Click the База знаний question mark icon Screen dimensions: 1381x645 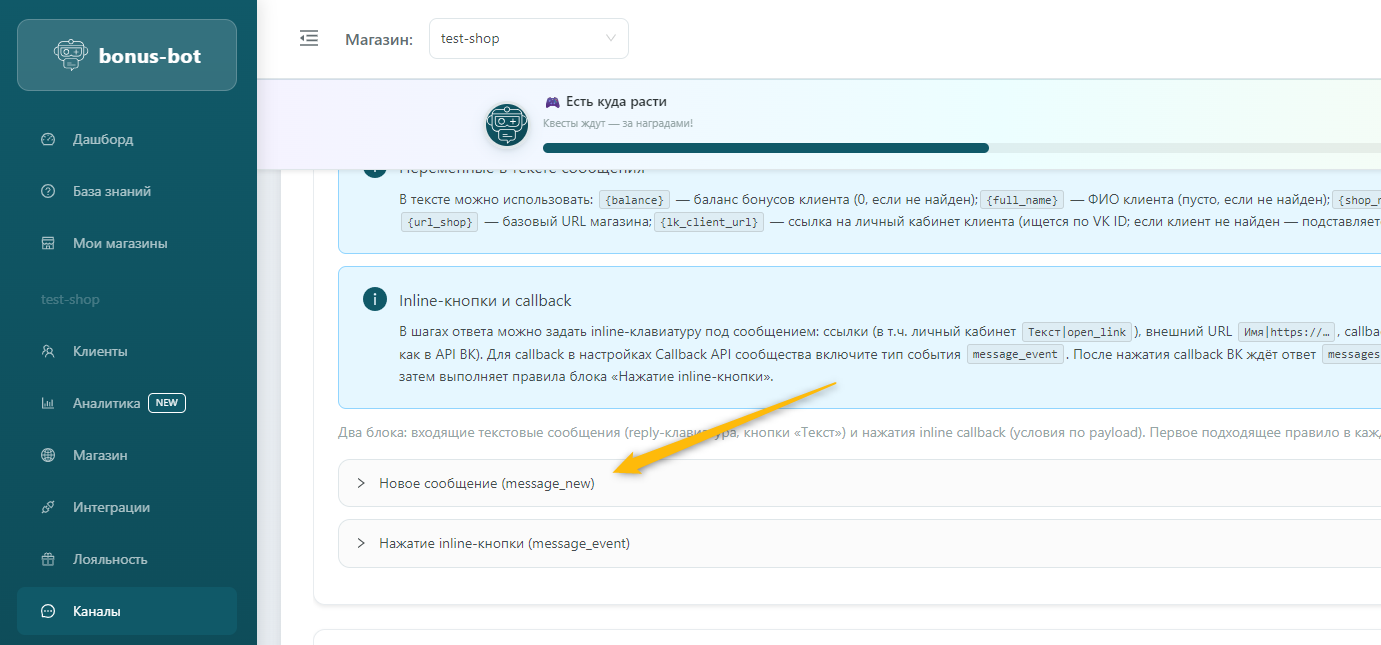click(48, 191)
